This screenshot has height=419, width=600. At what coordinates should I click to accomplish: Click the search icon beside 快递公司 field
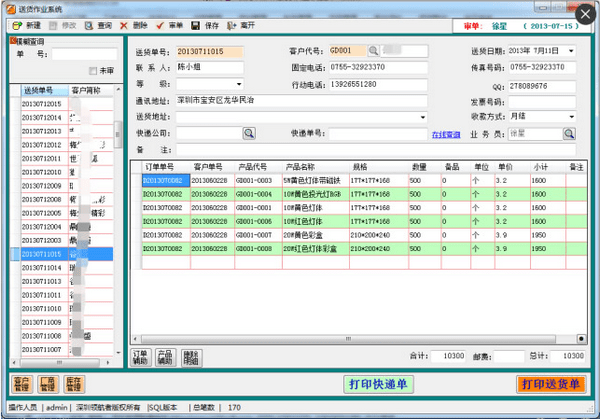pyautogui.click(x=249, y=133)
